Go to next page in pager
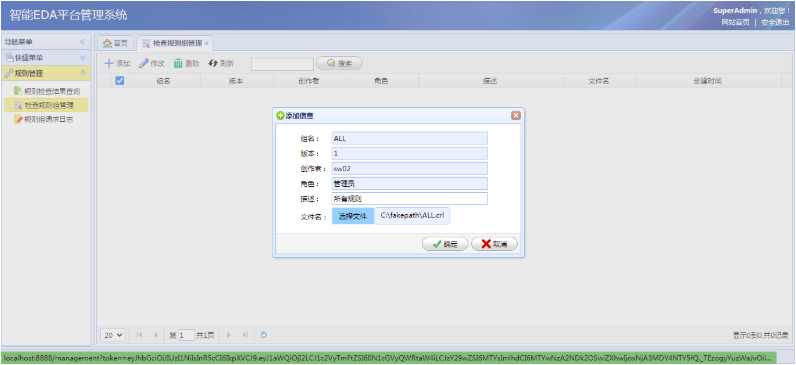 coord(229,335)
